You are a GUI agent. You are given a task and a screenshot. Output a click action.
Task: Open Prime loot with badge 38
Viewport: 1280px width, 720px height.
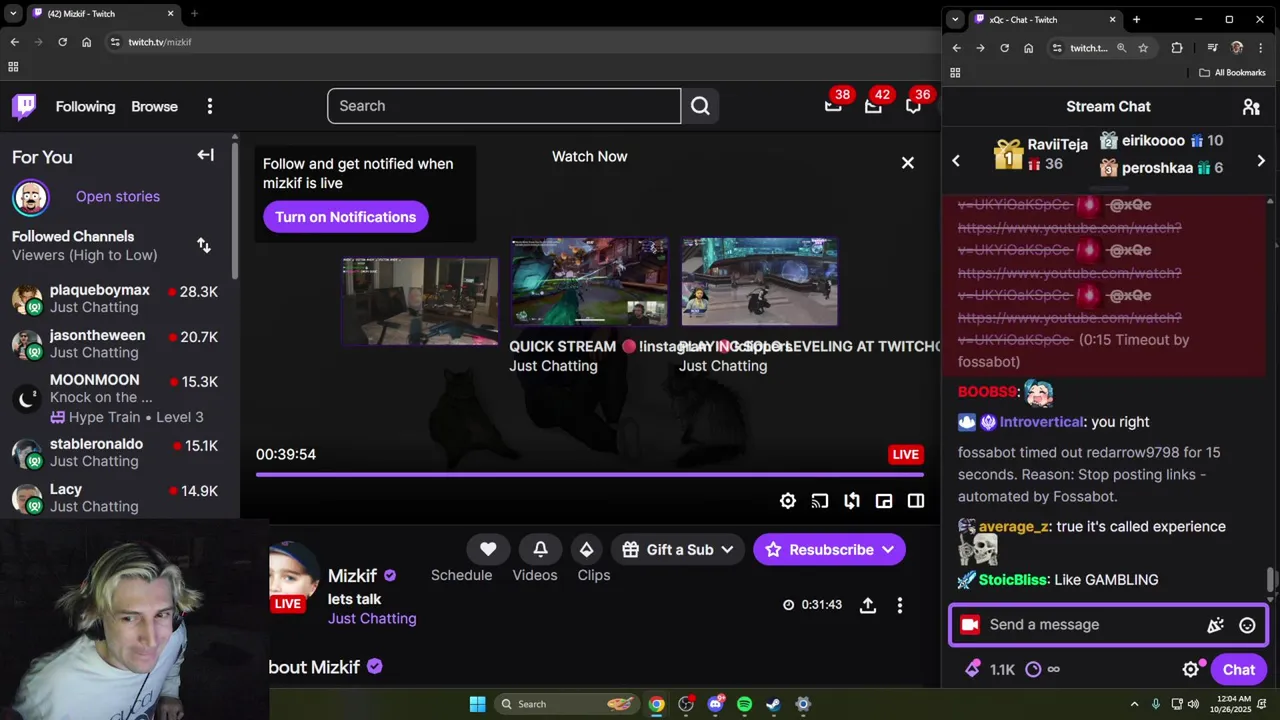click(833, 105)
